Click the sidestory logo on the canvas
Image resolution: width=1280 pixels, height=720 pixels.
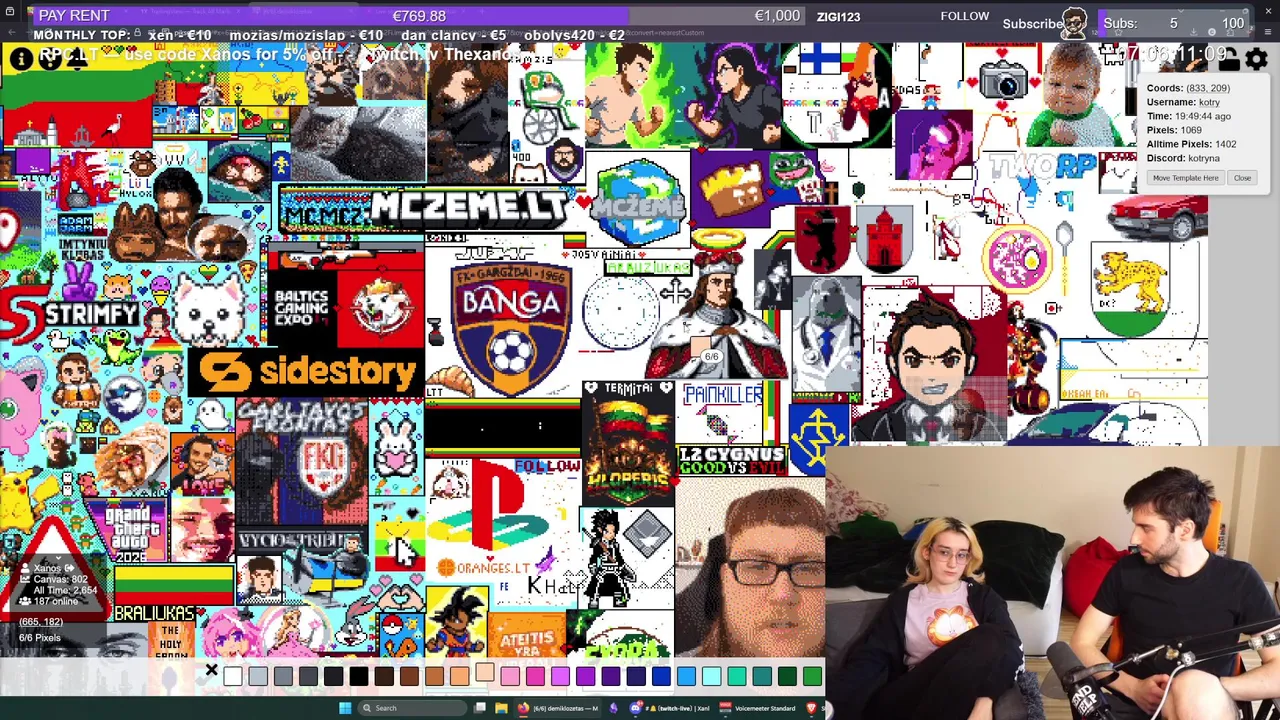pos(306,372)
